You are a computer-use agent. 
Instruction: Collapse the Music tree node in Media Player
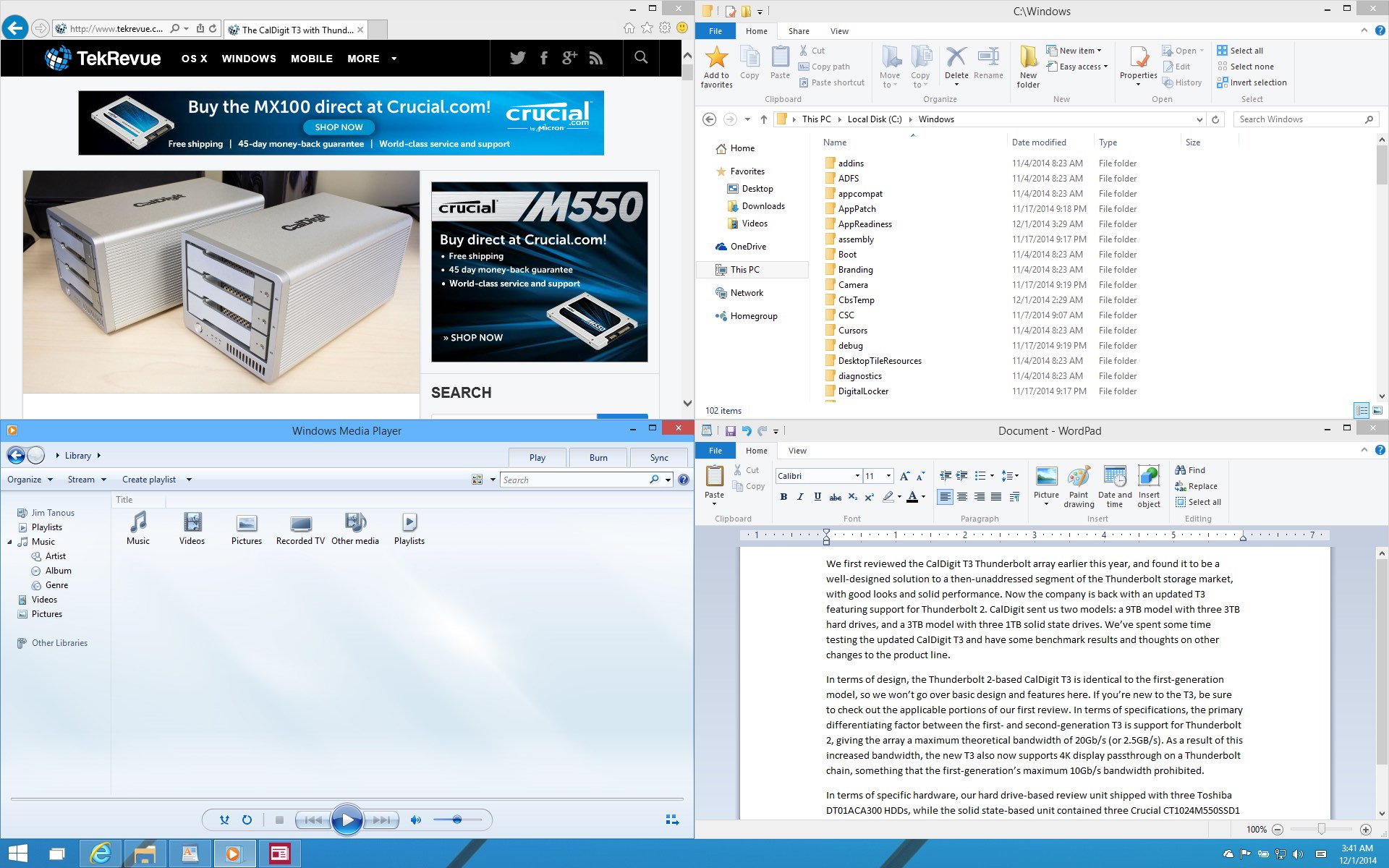click(x=10, y=542)
